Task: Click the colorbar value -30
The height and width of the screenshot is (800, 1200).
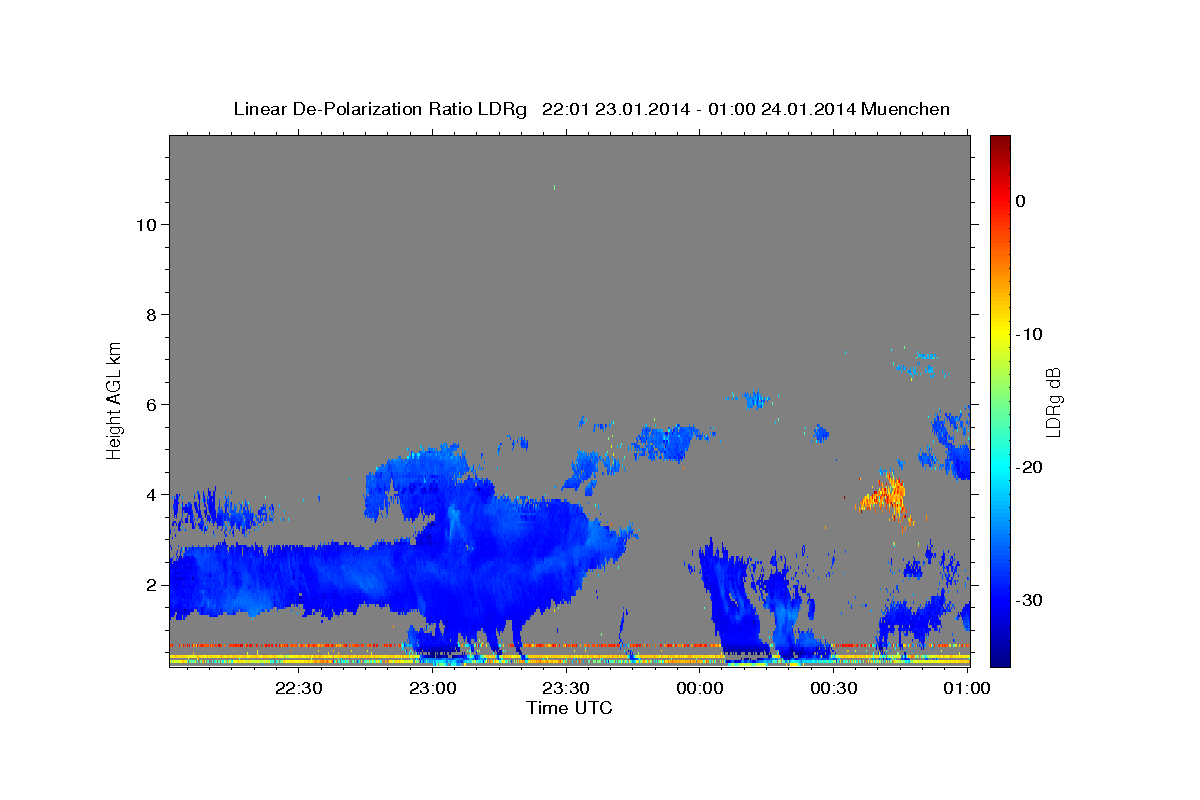Action: (1029, 600)
